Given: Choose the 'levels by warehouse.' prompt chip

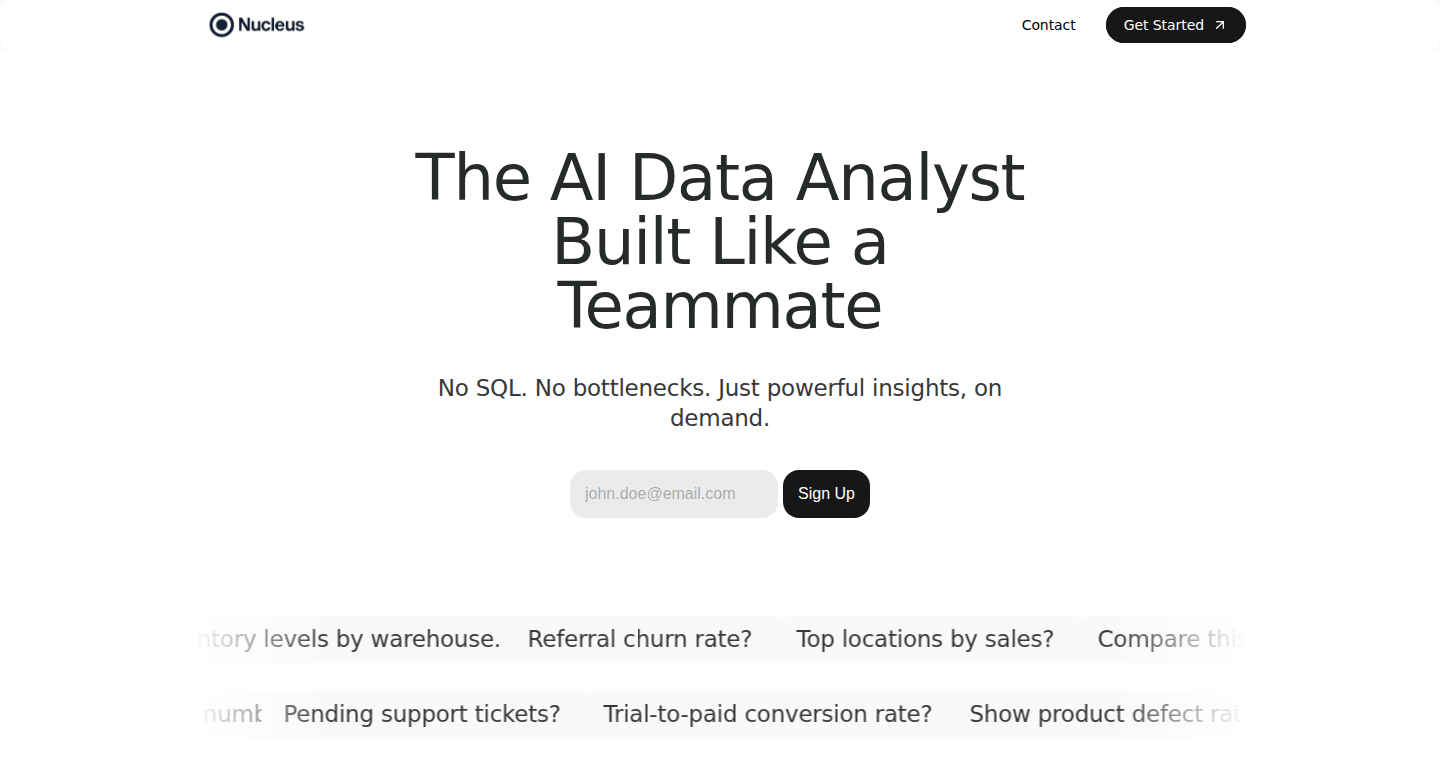Looking at the screenshot, I should [x=350, y=639].
